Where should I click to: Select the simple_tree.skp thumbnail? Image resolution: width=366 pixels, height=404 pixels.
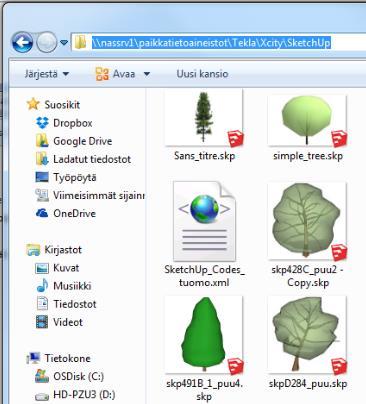307,120
